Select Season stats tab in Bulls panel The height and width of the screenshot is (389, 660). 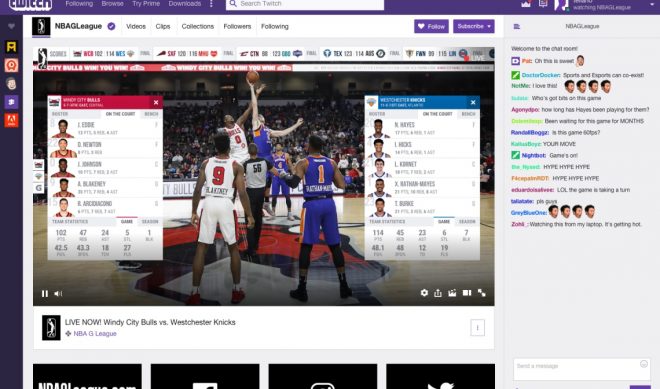[150, 221]
